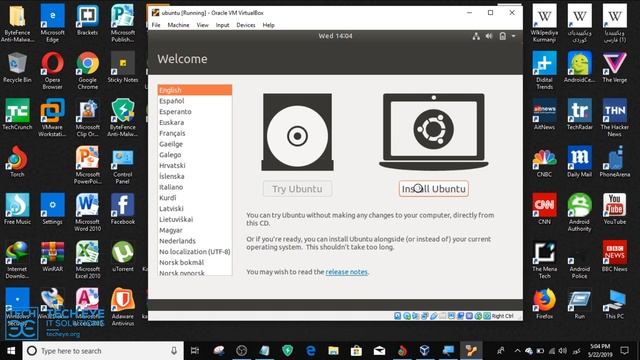Open Task View on the taskbar
640x360 pixels.
(195, 351)
